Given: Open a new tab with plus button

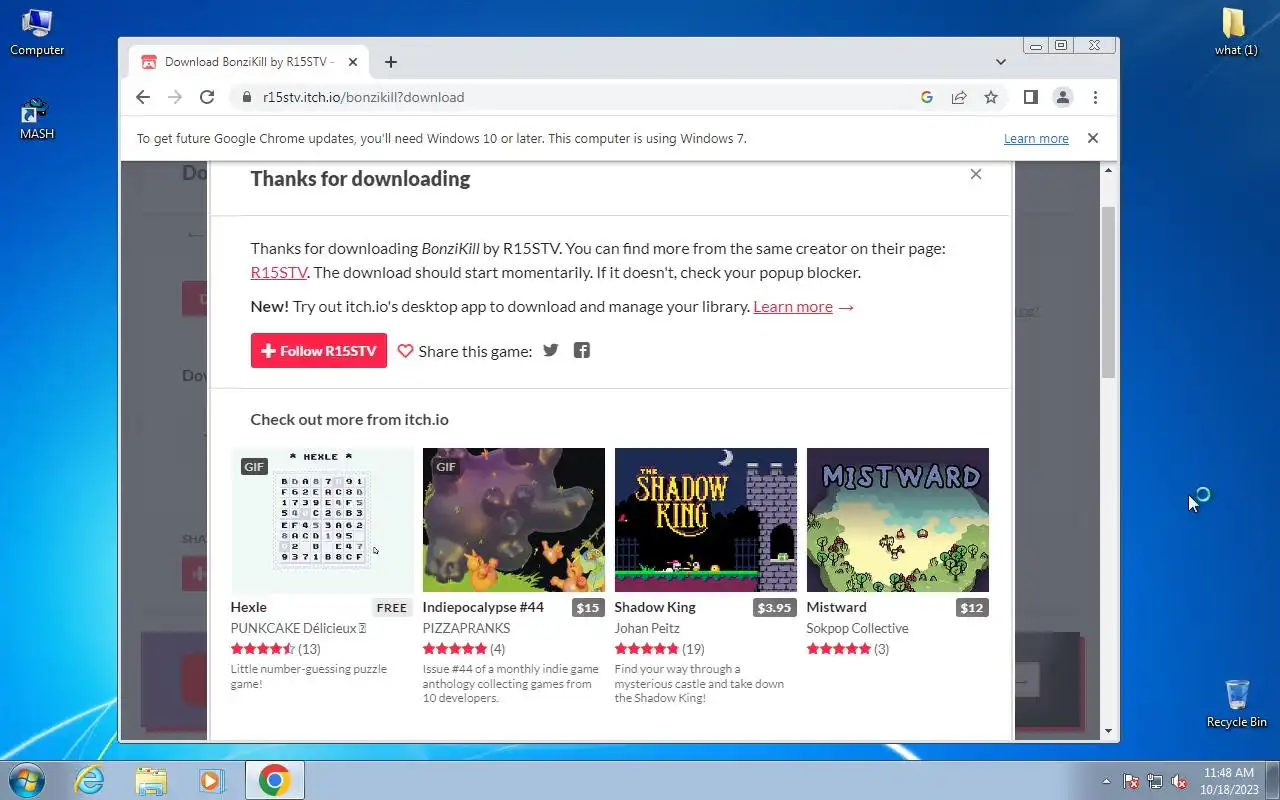Looking at the screenshot, I should coord(391,62).
